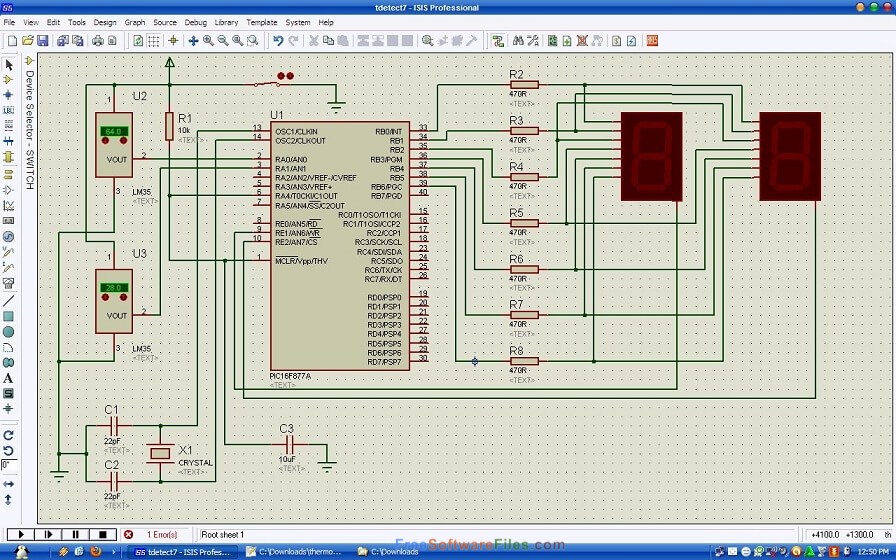
Task: Stop the simulation
Action: 102,535
